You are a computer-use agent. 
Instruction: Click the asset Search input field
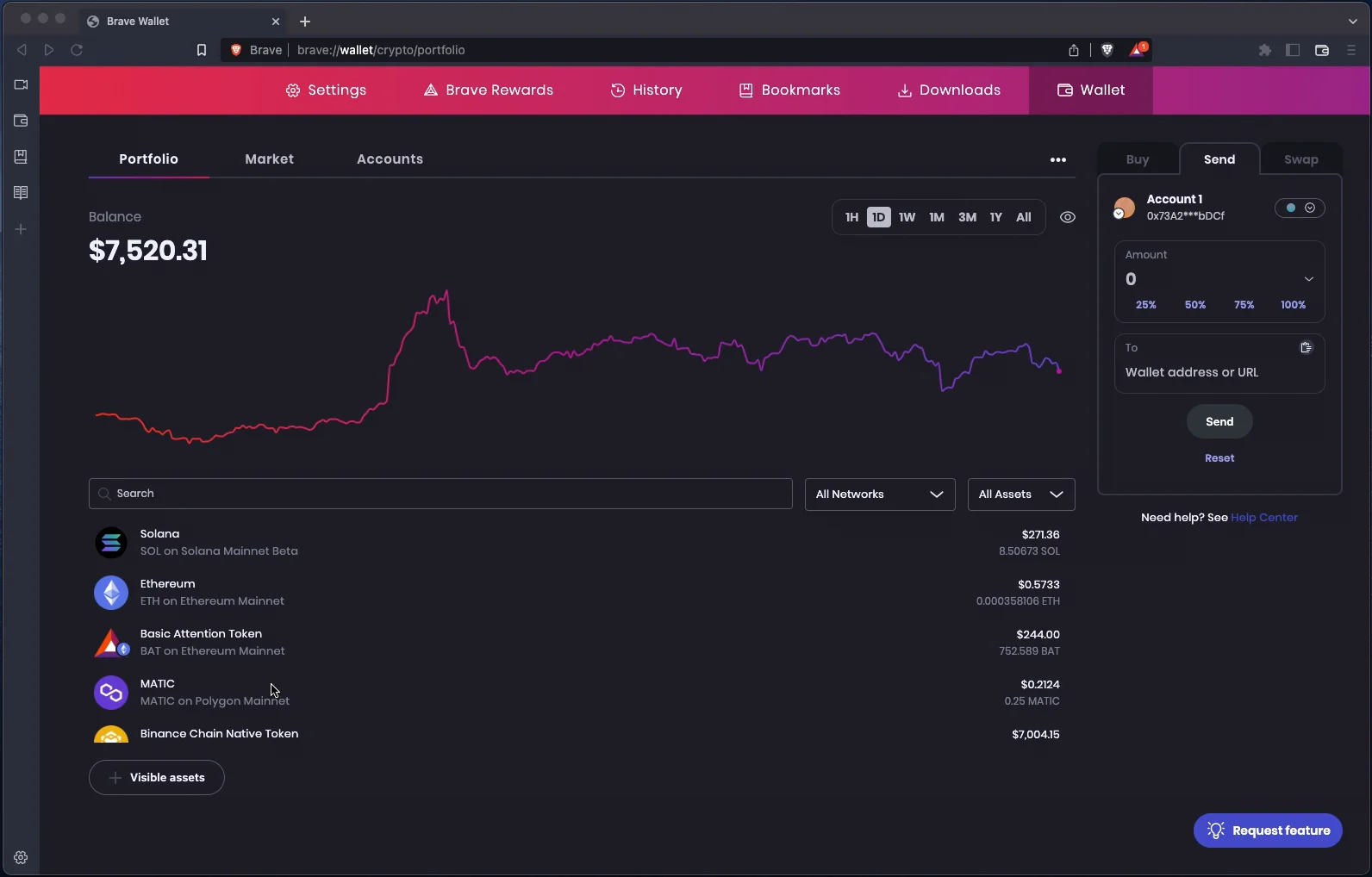[440, 494]
